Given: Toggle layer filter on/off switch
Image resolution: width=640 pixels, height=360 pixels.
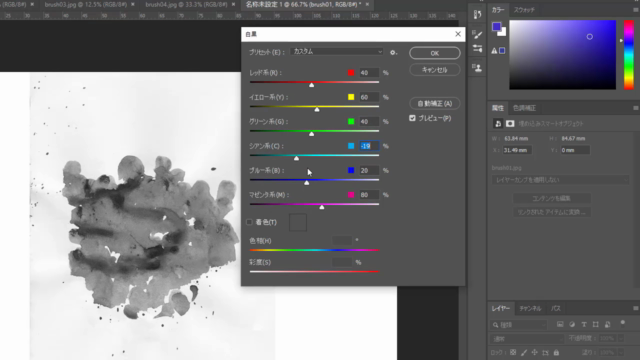Looking at the screenshot, I should point(622,324).
